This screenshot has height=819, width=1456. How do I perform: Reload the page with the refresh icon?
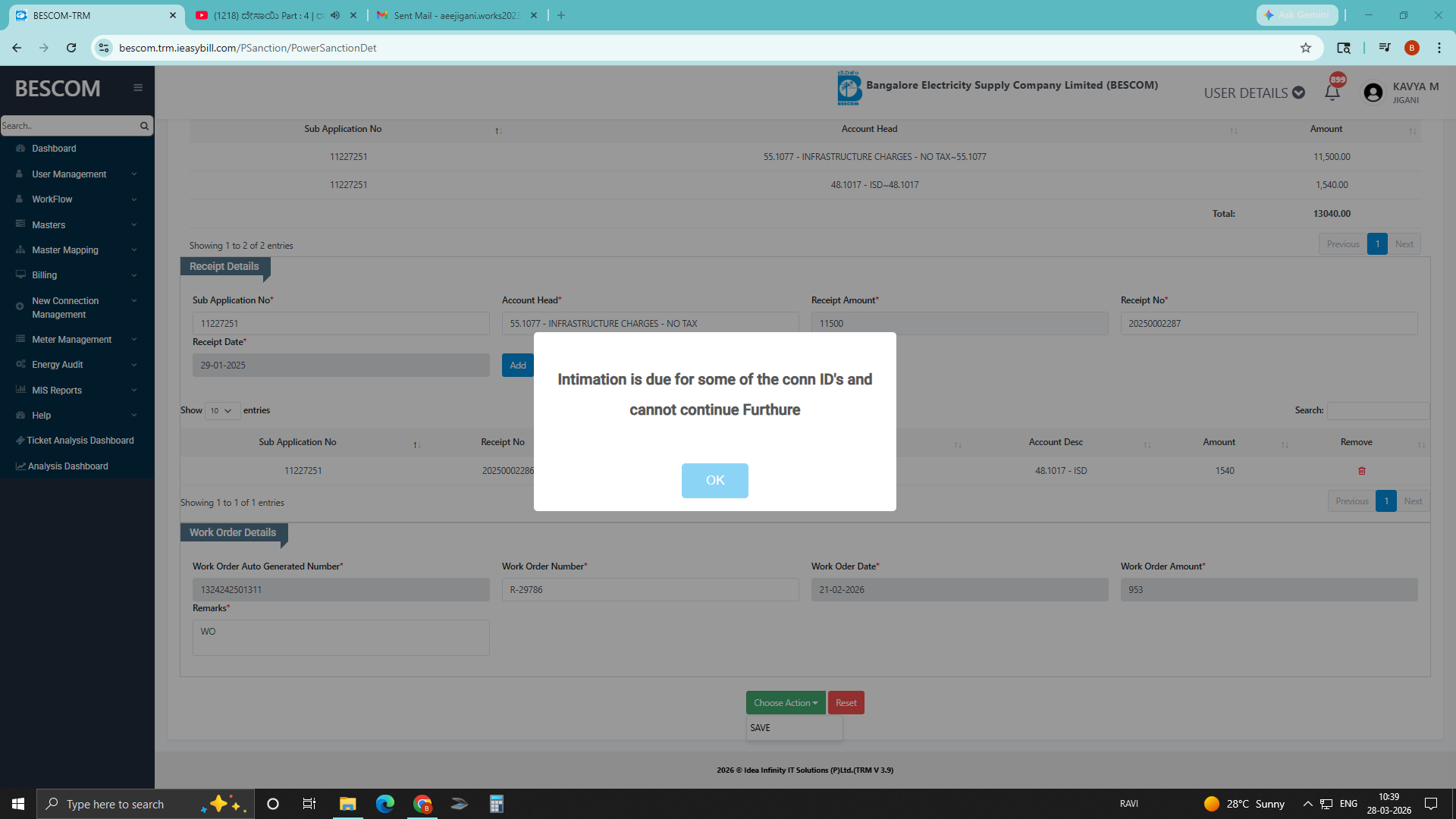click(x=71, y=48)
